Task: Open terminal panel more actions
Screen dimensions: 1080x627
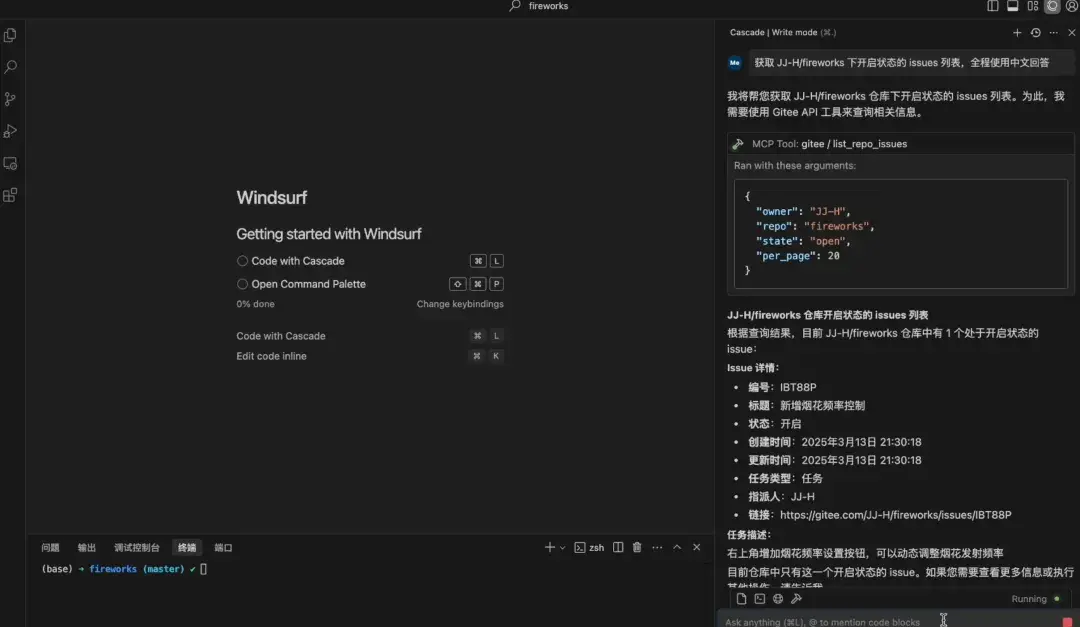Action: point(657,548)
